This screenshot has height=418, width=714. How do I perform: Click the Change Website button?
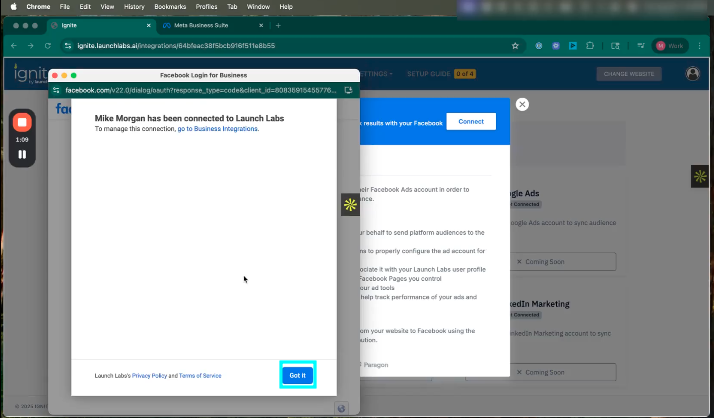(629, 74)
